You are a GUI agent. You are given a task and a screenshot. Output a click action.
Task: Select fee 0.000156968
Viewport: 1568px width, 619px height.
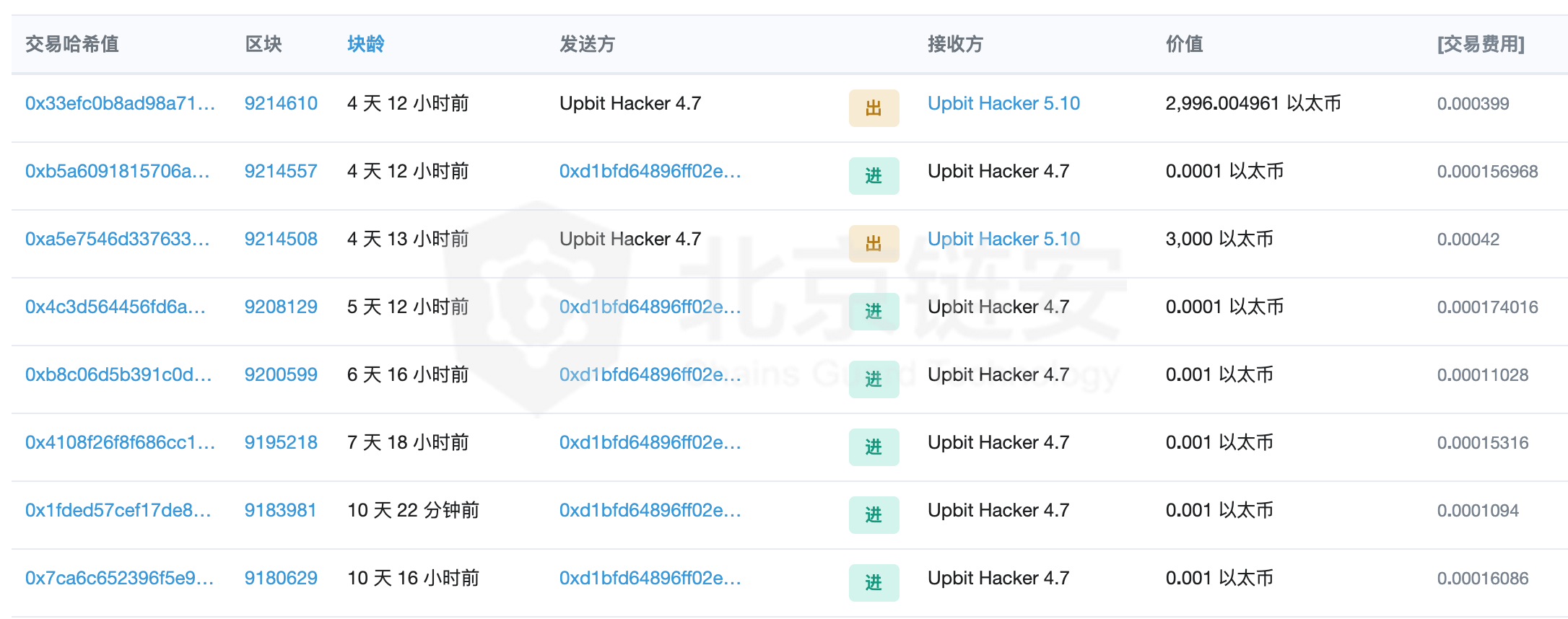tap(1487, 171)
